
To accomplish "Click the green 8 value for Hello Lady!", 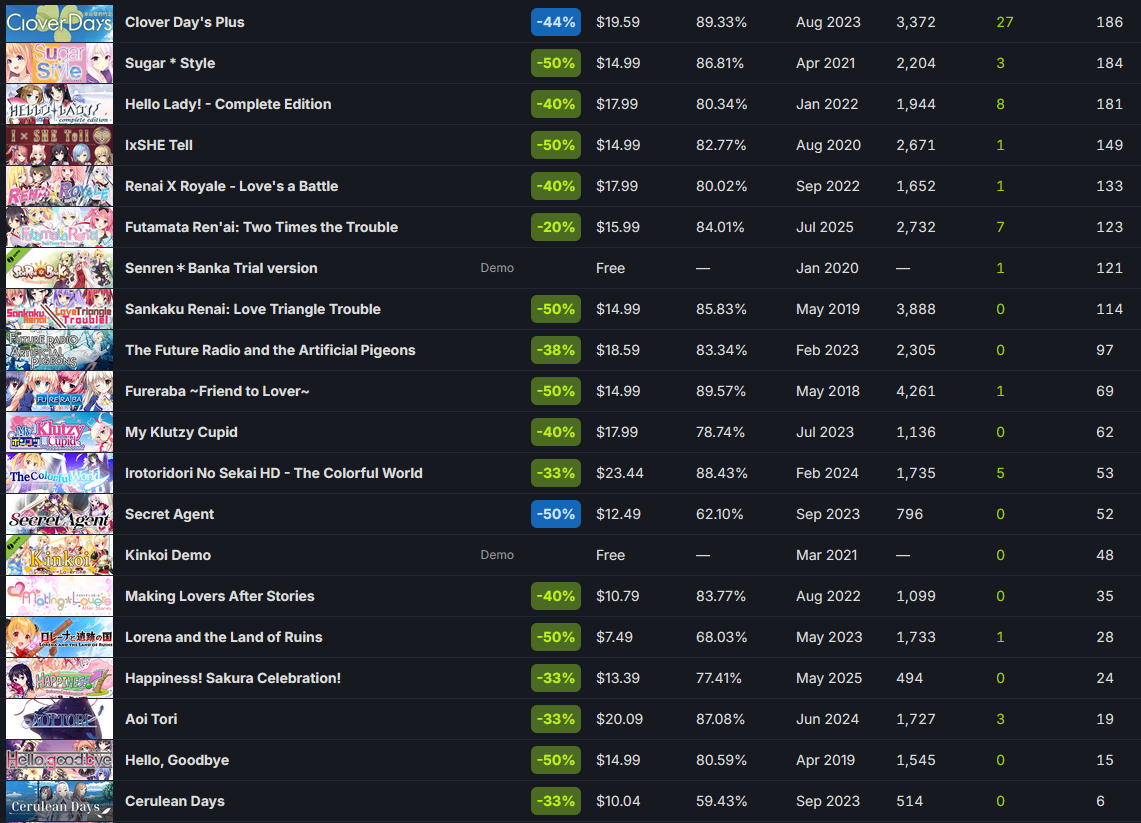I will point(1001,104).
